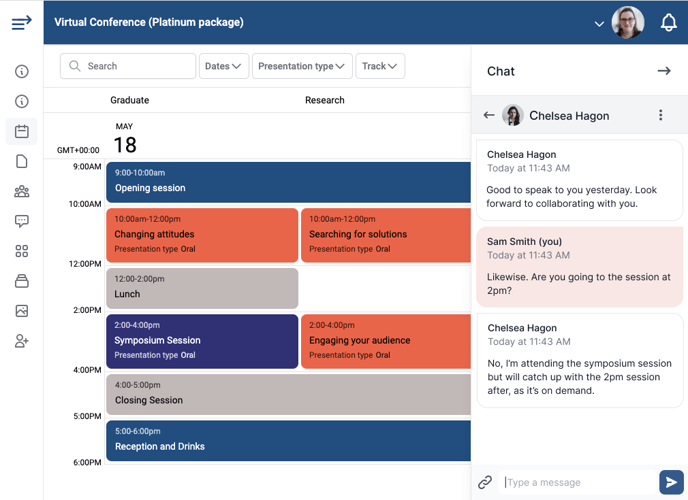Open the hamburger navigation menu icon

[22, 22]
